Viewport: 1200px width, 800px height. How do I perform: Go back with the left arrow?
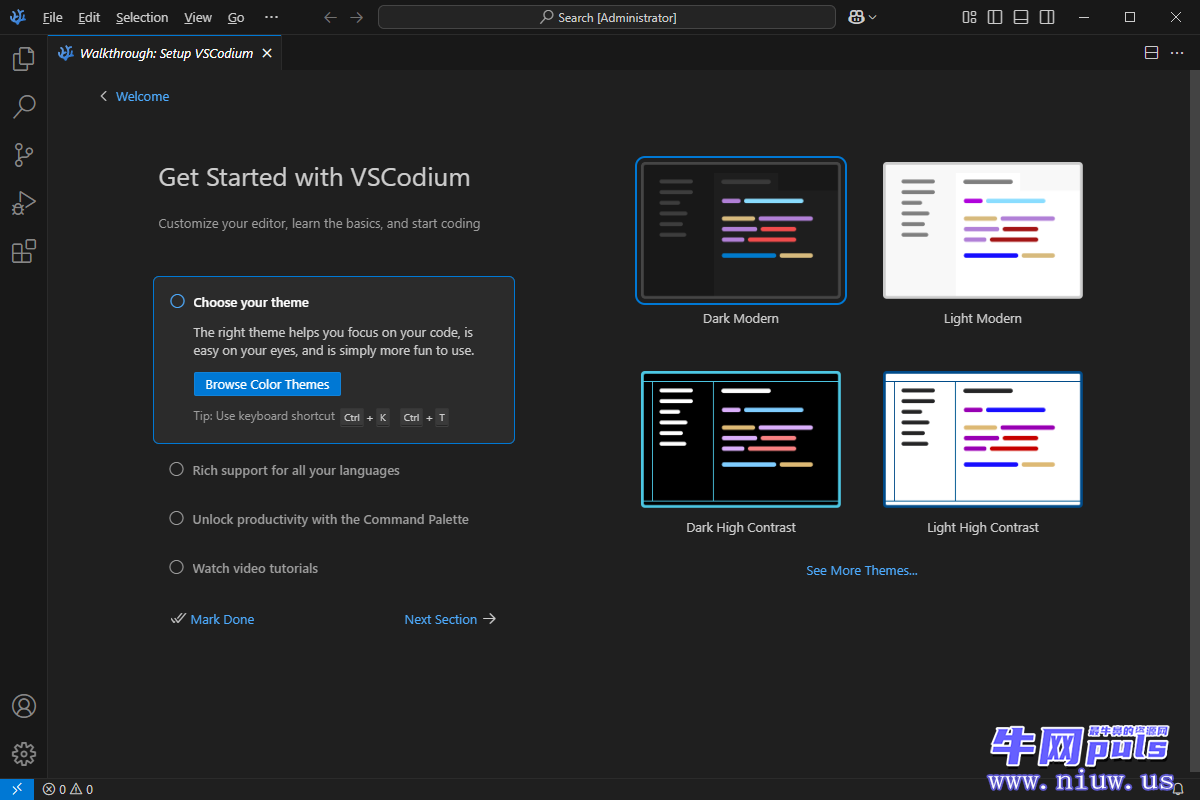pos(331,17)
